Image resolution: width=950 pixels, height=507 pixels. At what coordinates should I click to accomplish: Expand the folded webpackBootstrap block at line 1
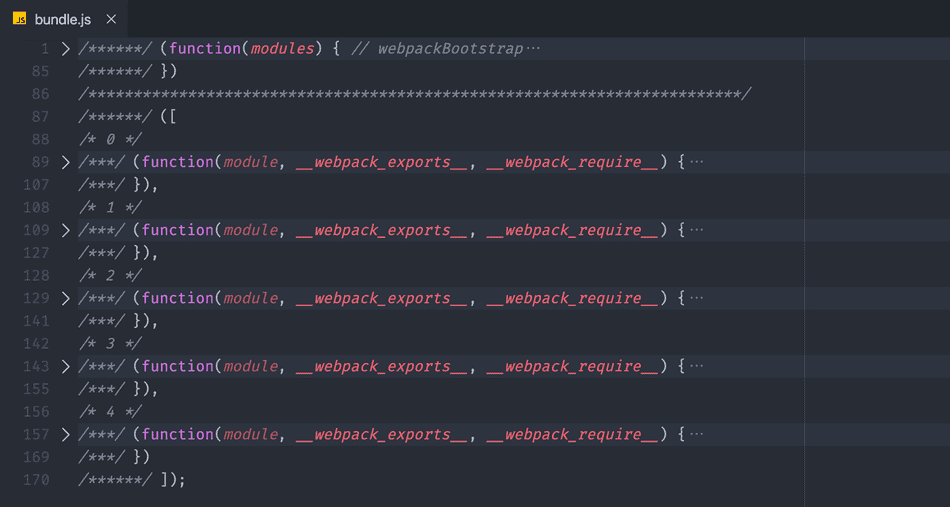pos(66,49)
